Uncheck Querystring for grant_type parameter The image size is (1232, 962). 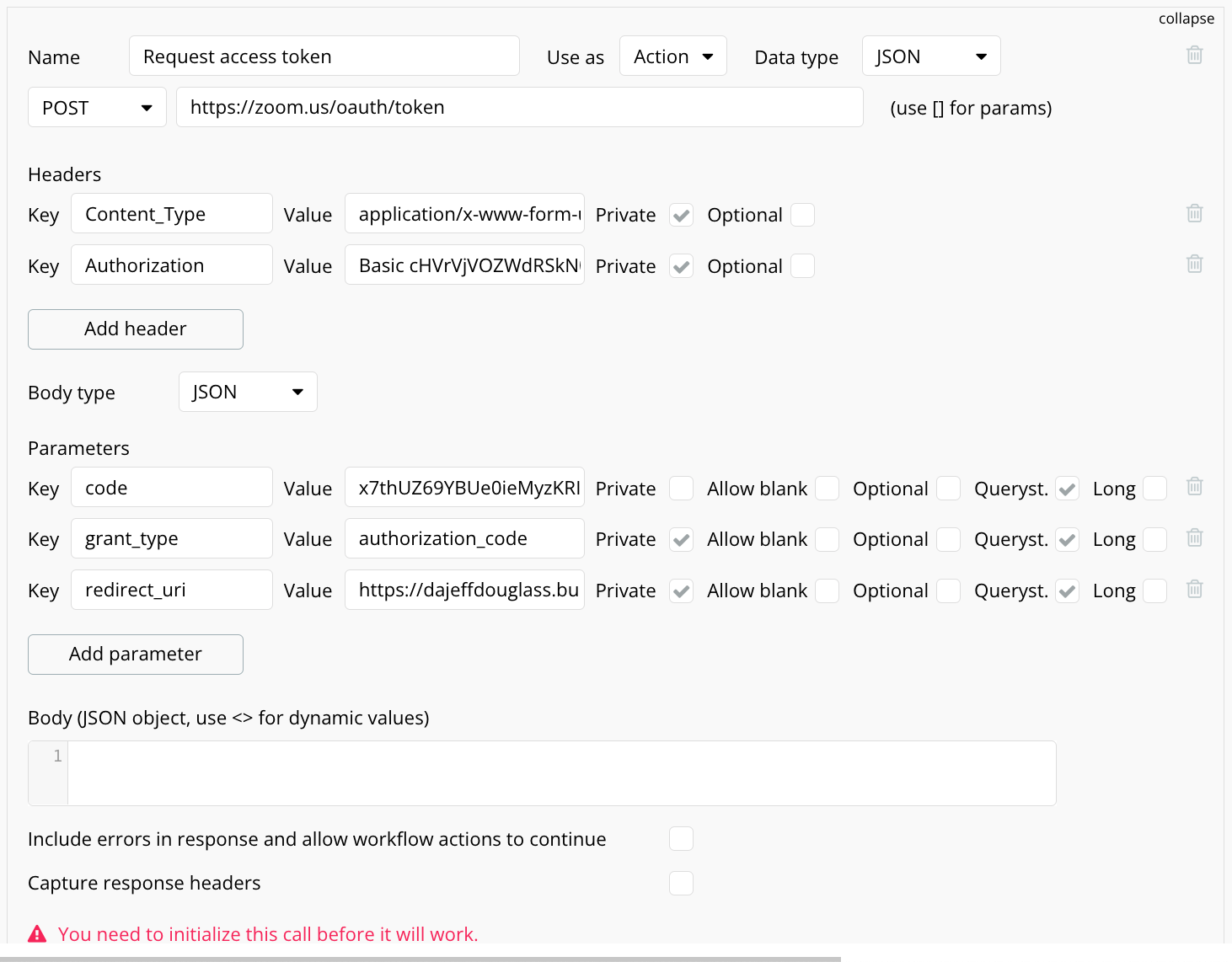pyautogui.click(x=1067, y=540)
